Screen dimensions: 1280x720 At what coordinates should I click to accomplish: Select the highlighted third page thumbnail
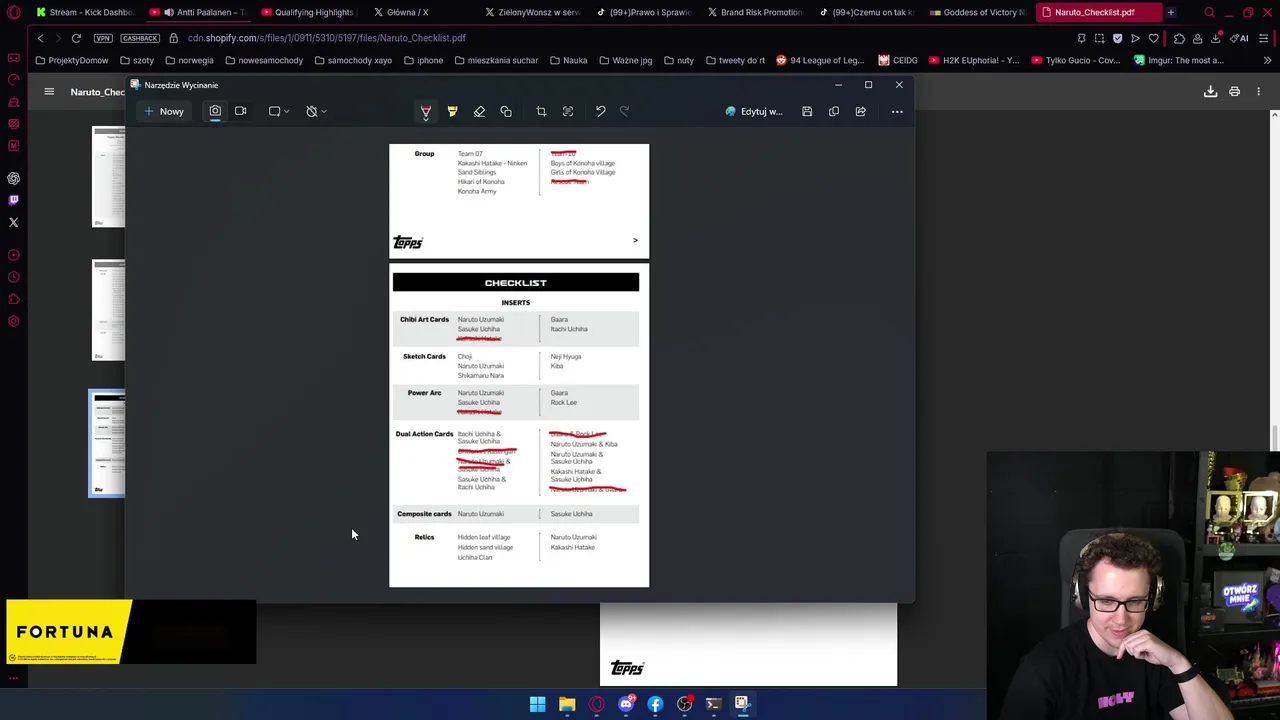[x=107, y=443]
